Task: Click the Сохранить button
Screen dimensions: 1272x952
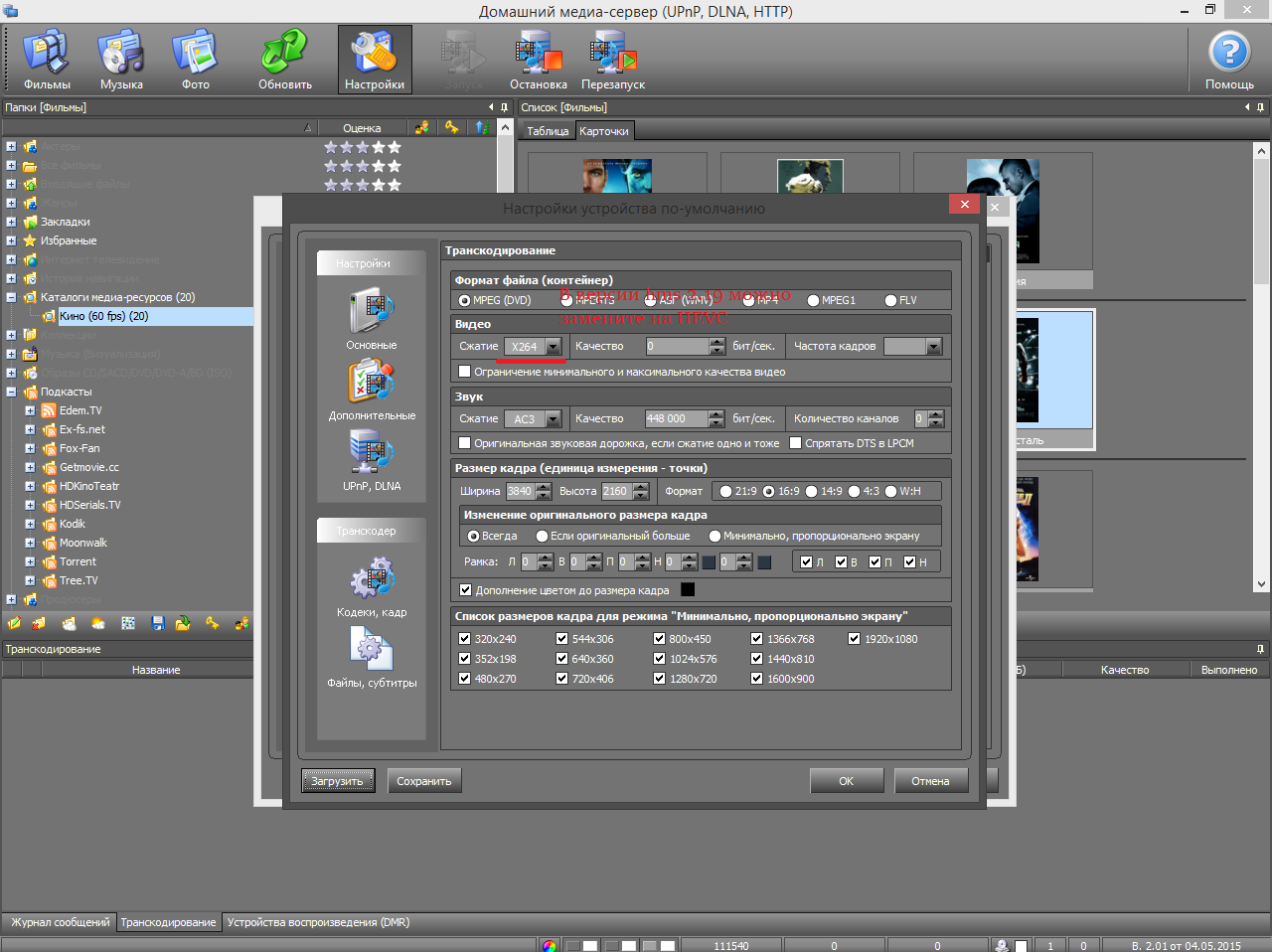Action: tap(424, 781)
